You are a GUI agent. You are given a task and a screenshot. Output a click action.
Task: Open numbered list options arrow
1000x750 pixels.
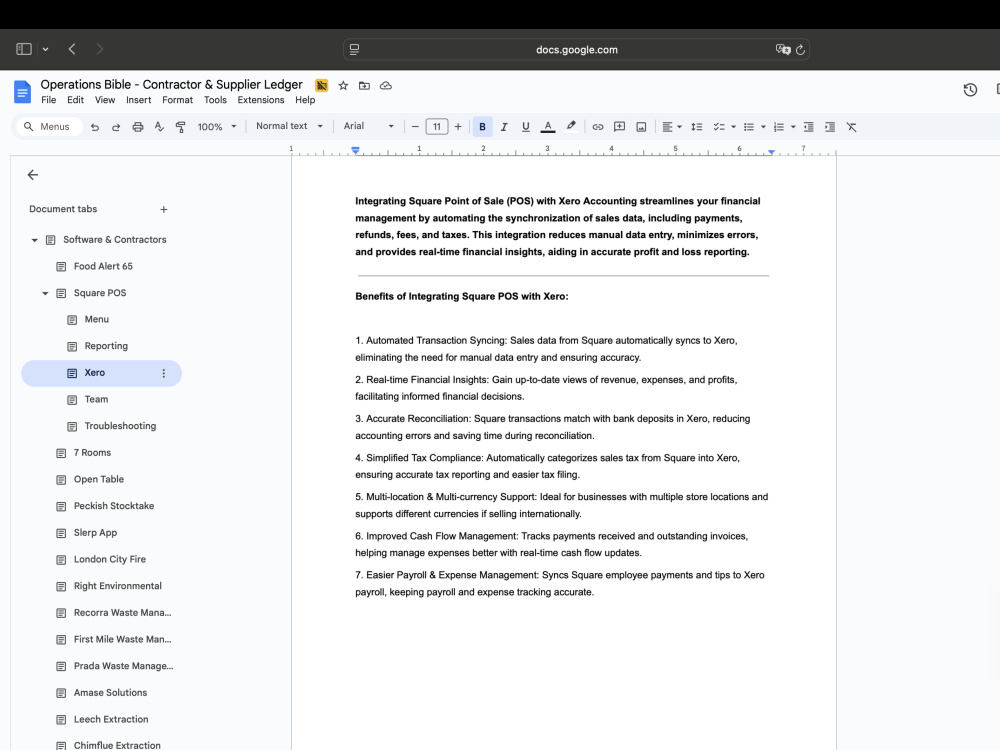793,127
